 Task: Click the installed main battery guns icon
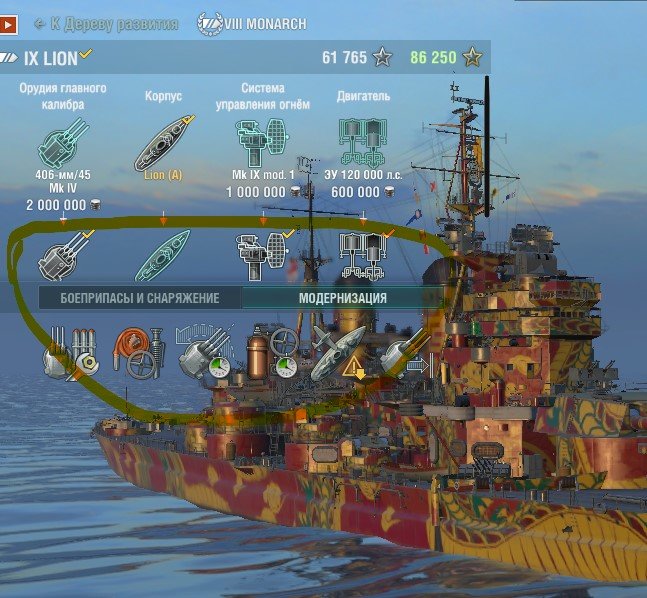pyautogui.click(x=65, y=255)
